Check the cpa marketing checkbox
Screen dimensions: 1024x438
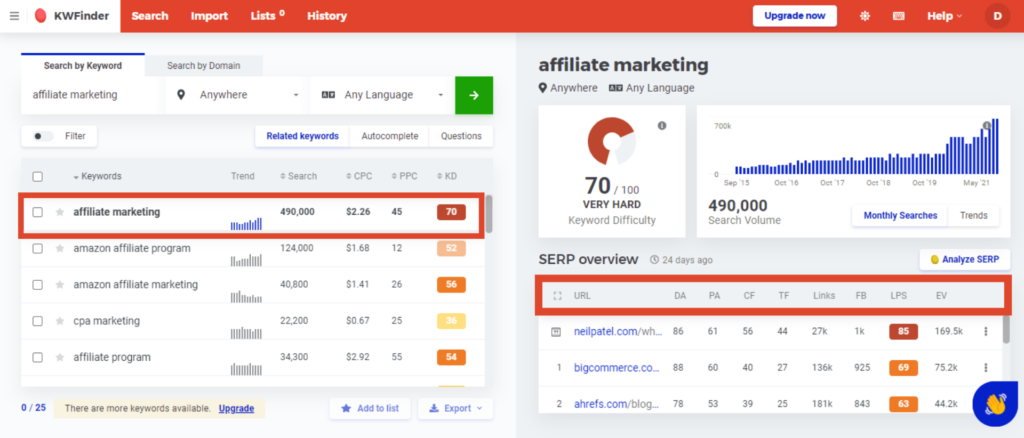pyautogui.click(x=38, y=321)
